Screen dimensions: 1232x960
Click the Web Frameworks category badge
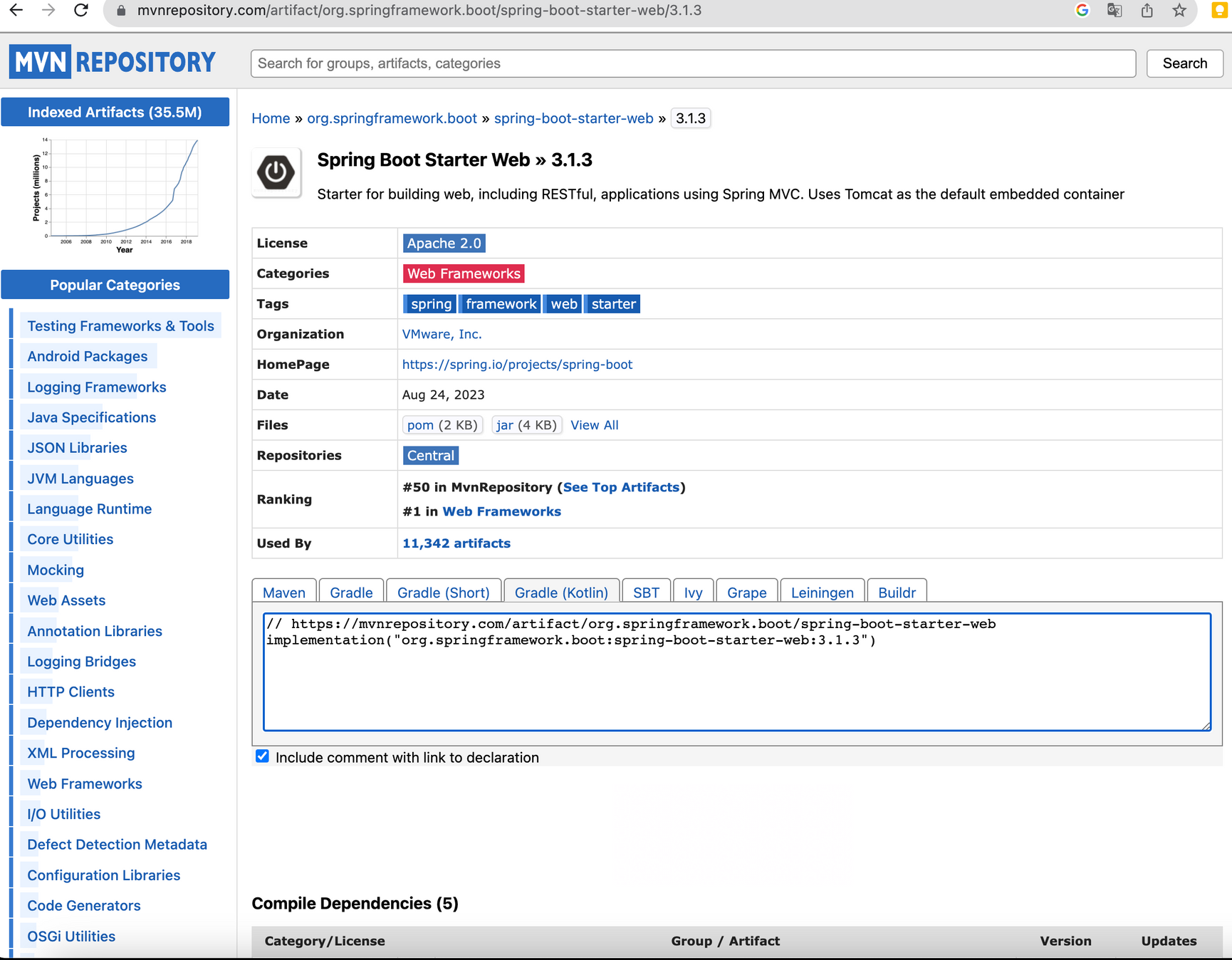coord(464,273)
